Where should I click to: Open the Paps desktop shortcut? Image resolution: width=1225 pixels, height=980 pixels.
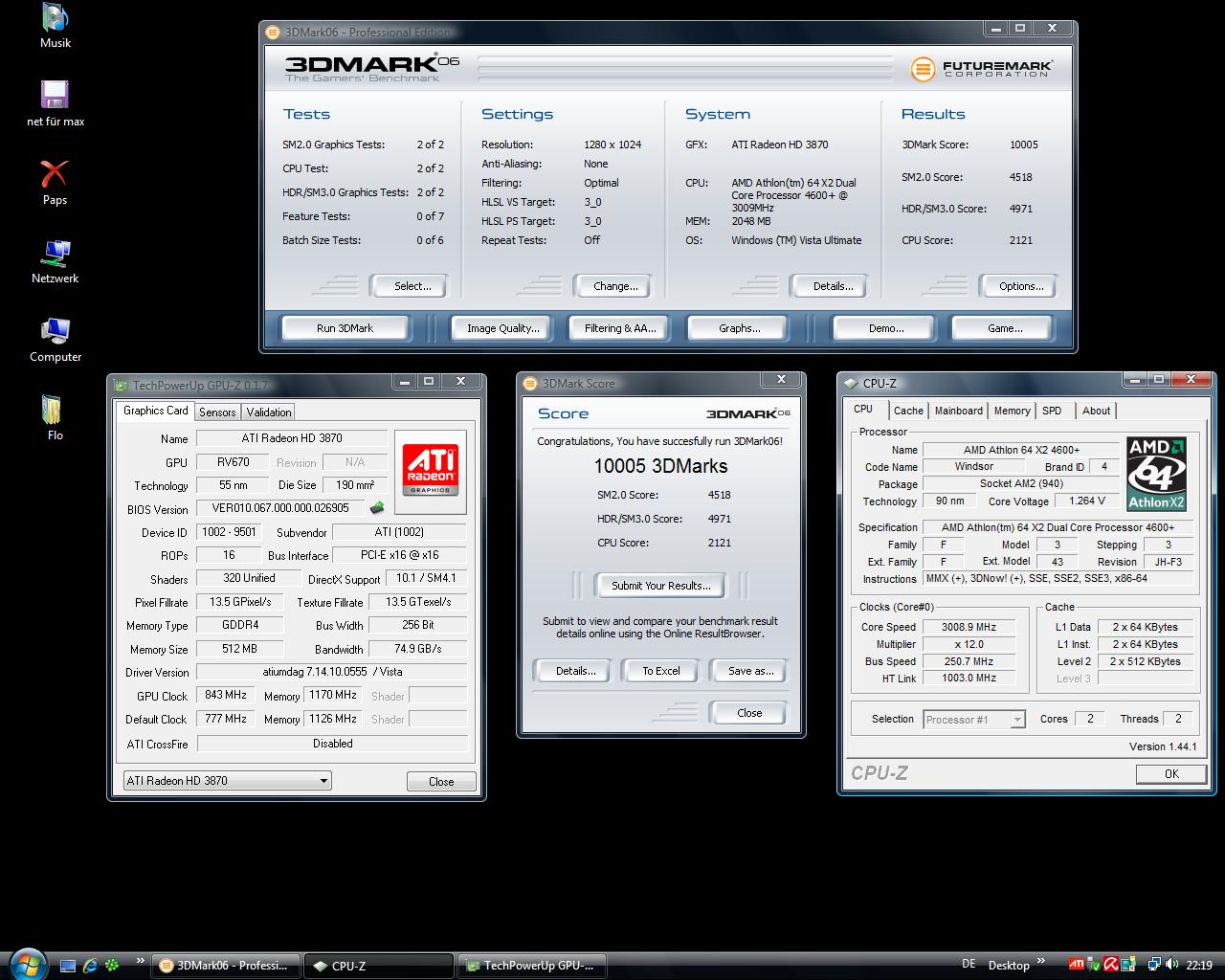tap(56, 183)
